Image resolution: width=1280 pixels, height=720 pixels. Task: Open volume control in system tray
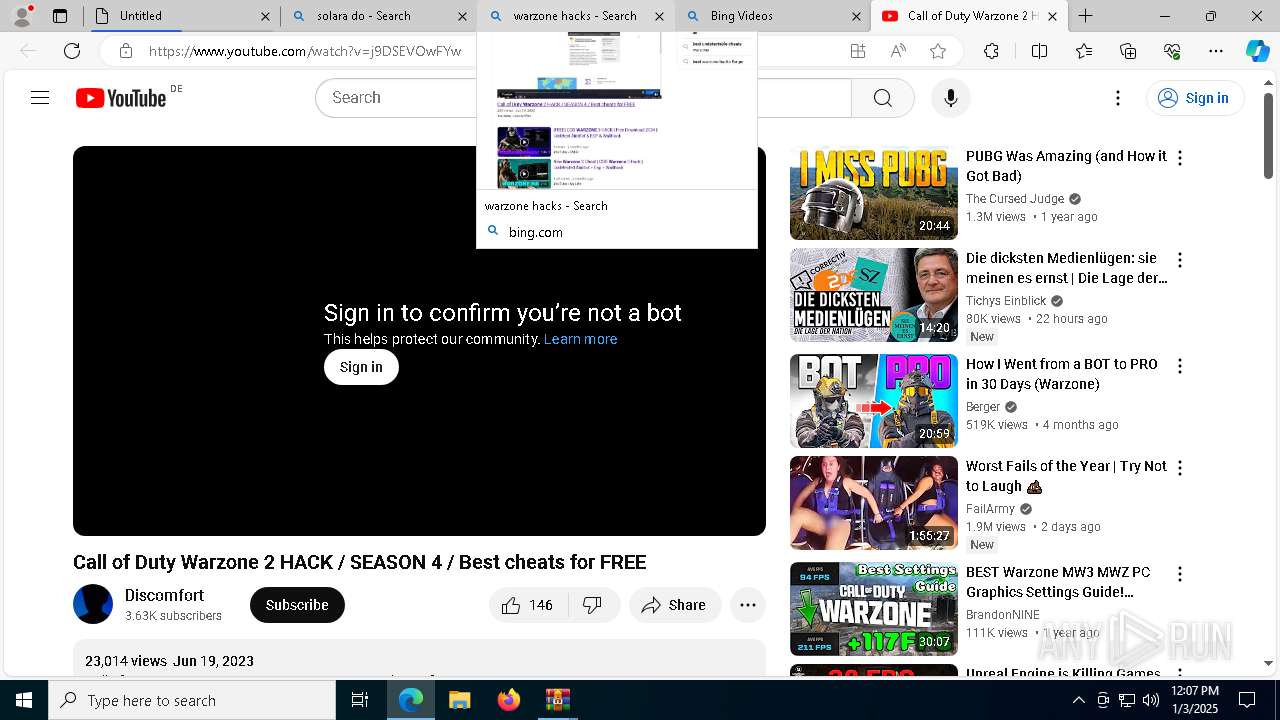(1150, 700)
